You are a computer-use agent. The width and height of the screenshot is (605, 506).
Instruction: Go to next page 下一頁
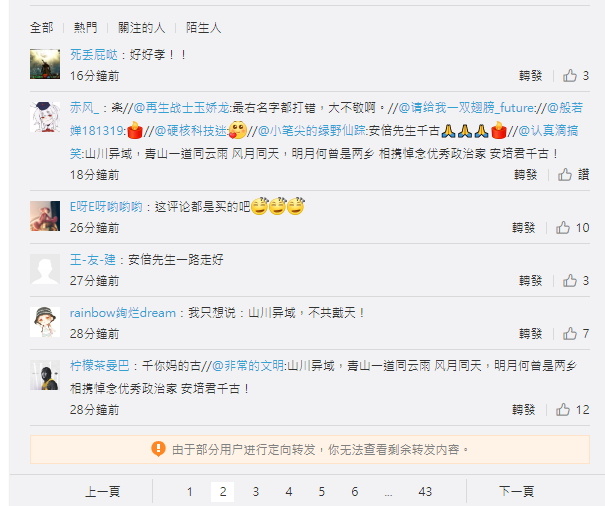point(516,492)
